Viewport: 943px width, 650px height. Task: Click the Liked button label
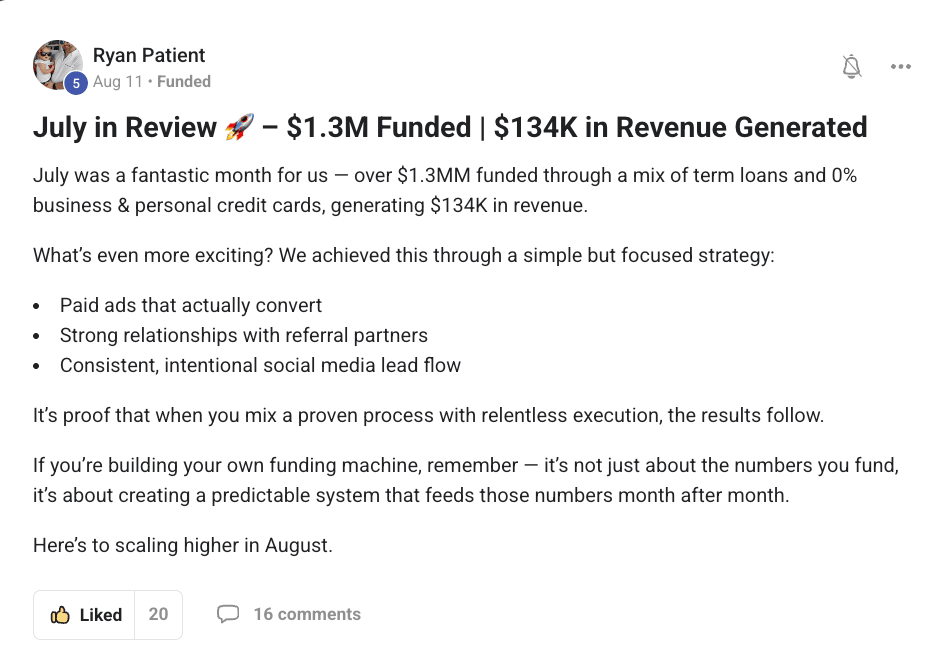pyautogui.click(x=101, y=615)
